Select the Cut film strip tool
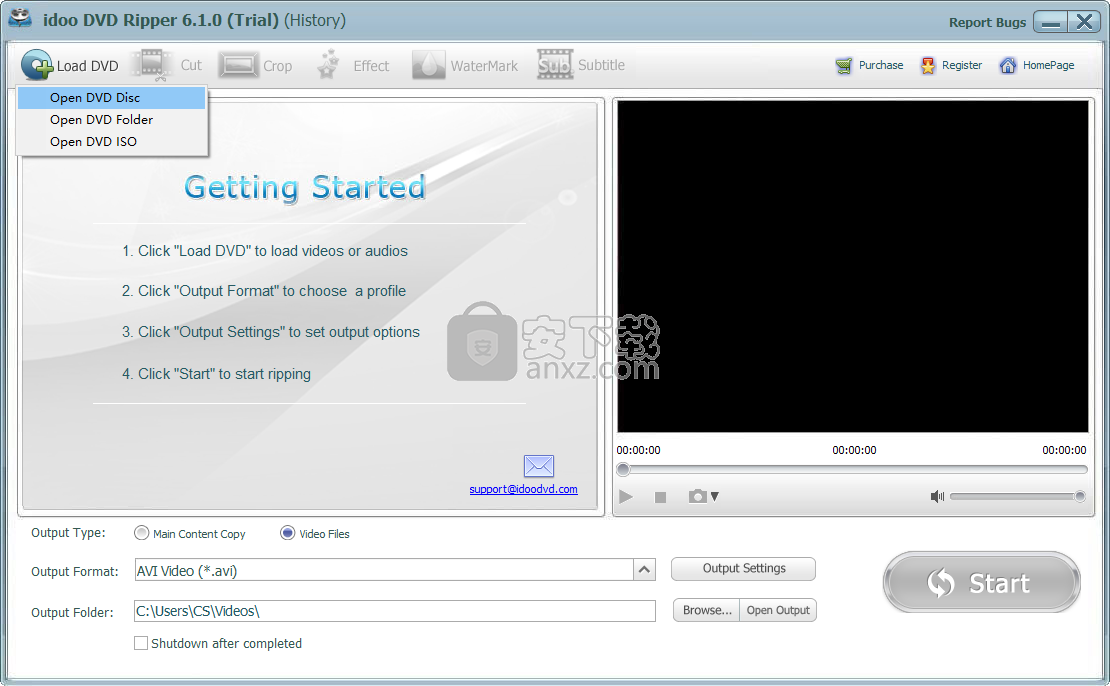Image resolution: width=1110 pixels, height=686 pixels. point(153,65)
